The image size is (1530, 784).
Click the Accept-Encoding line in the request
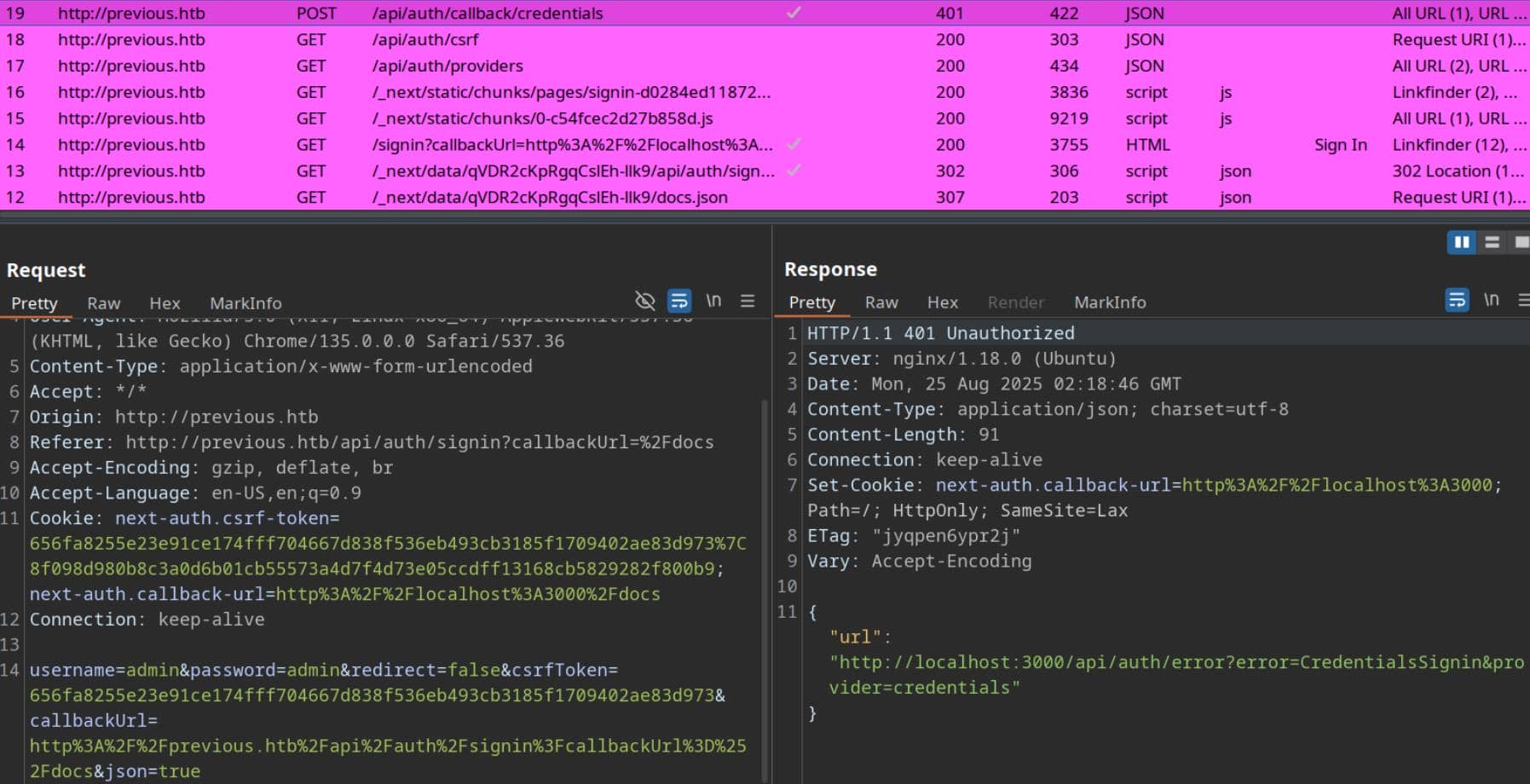pyautogui.click(x=211, y=468)
